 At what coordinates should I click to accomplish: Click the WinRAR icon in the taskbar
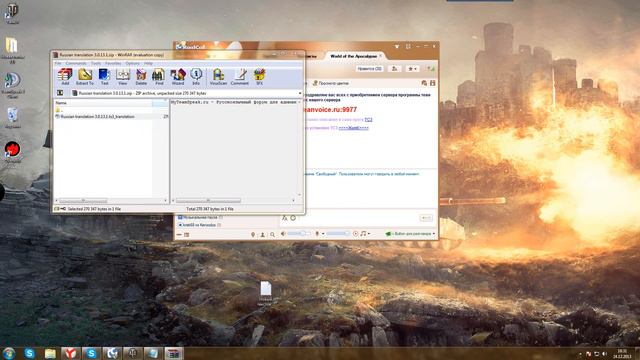(174, 353)
